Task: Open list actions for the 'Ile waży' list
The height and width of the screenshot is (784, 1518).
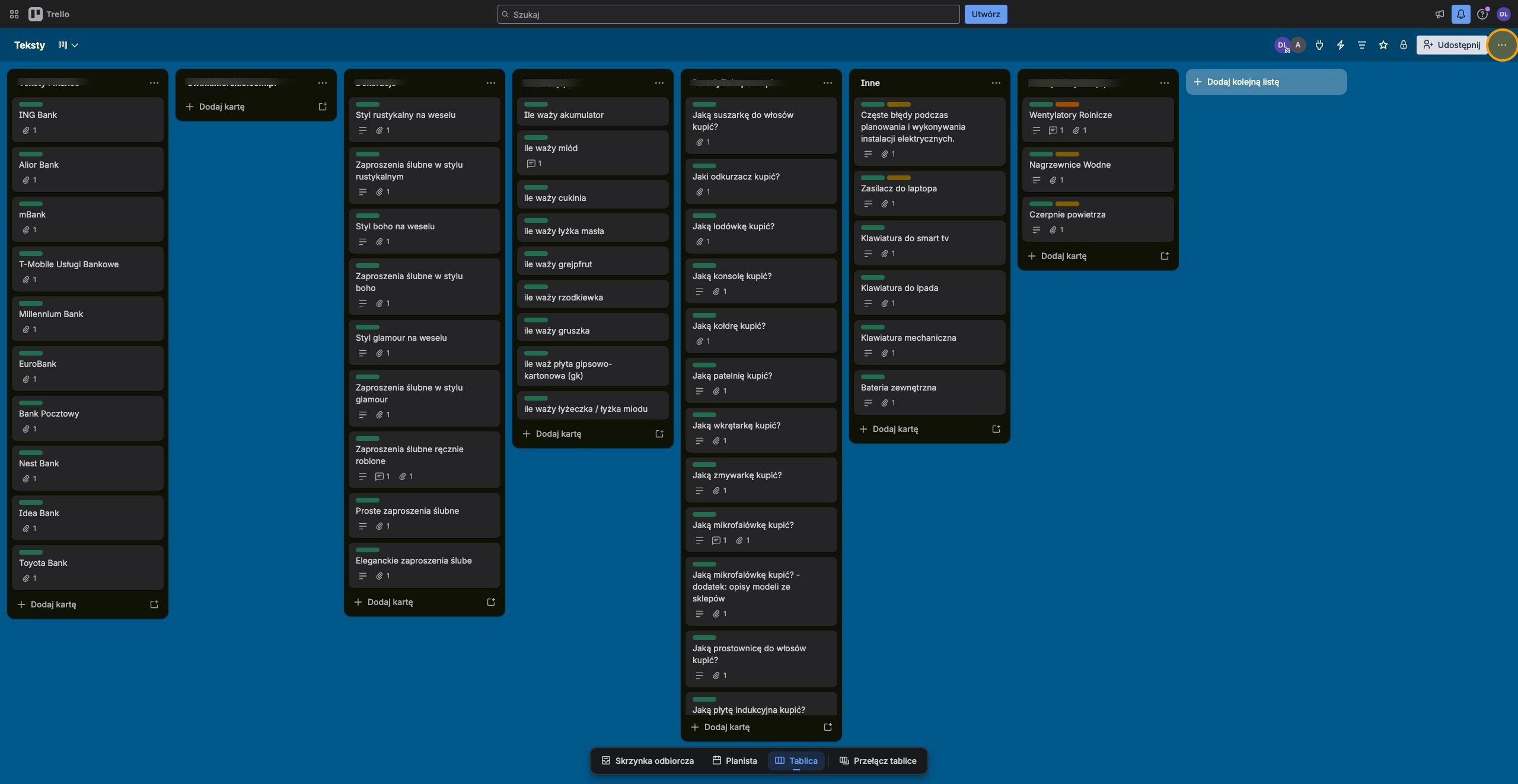Action: 659,83
